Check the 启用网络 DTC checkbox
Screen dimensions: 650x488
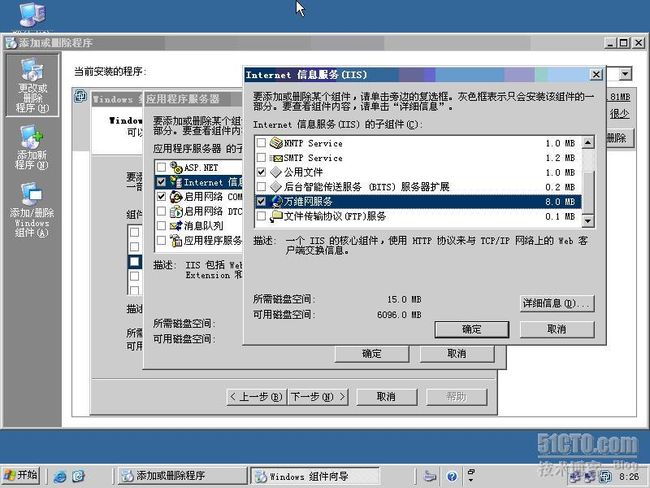[x=161, y=211]
